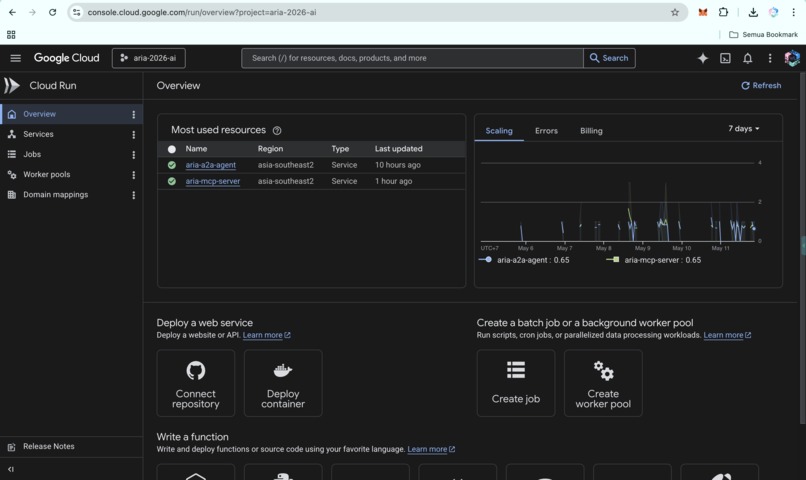This screenshot has height=480, width=806.
Task: Open the console settings three-dot menu
Action: 770,58
